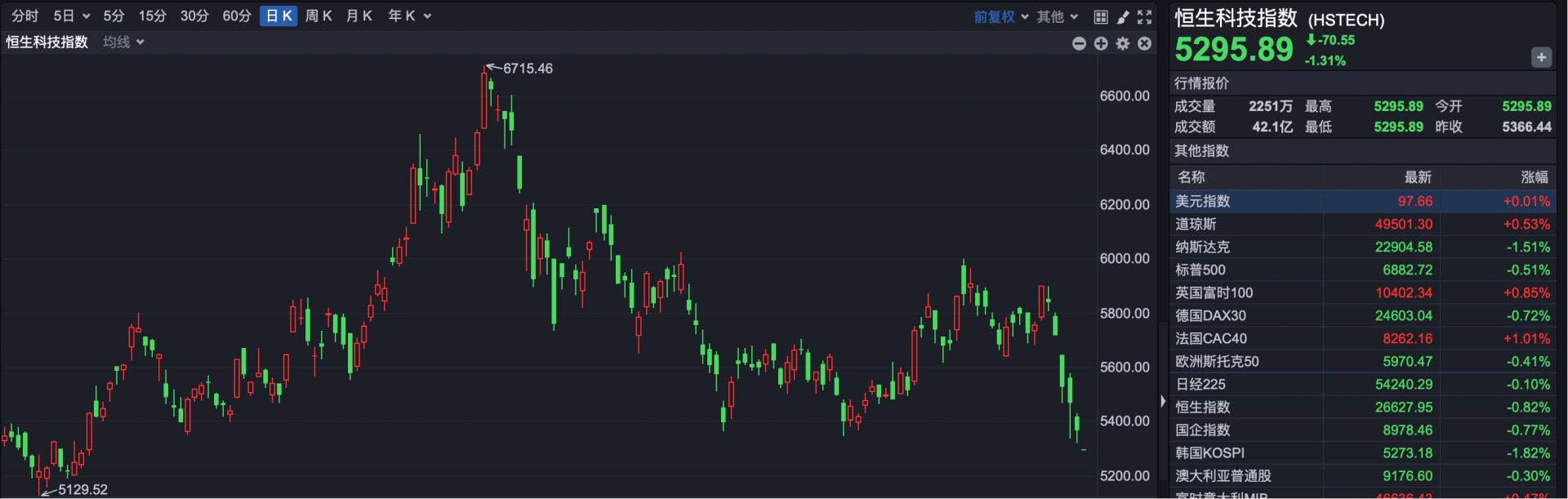Close chart with the X icon
Viewport: 1568px width, 499px height.
[1145, 43]
